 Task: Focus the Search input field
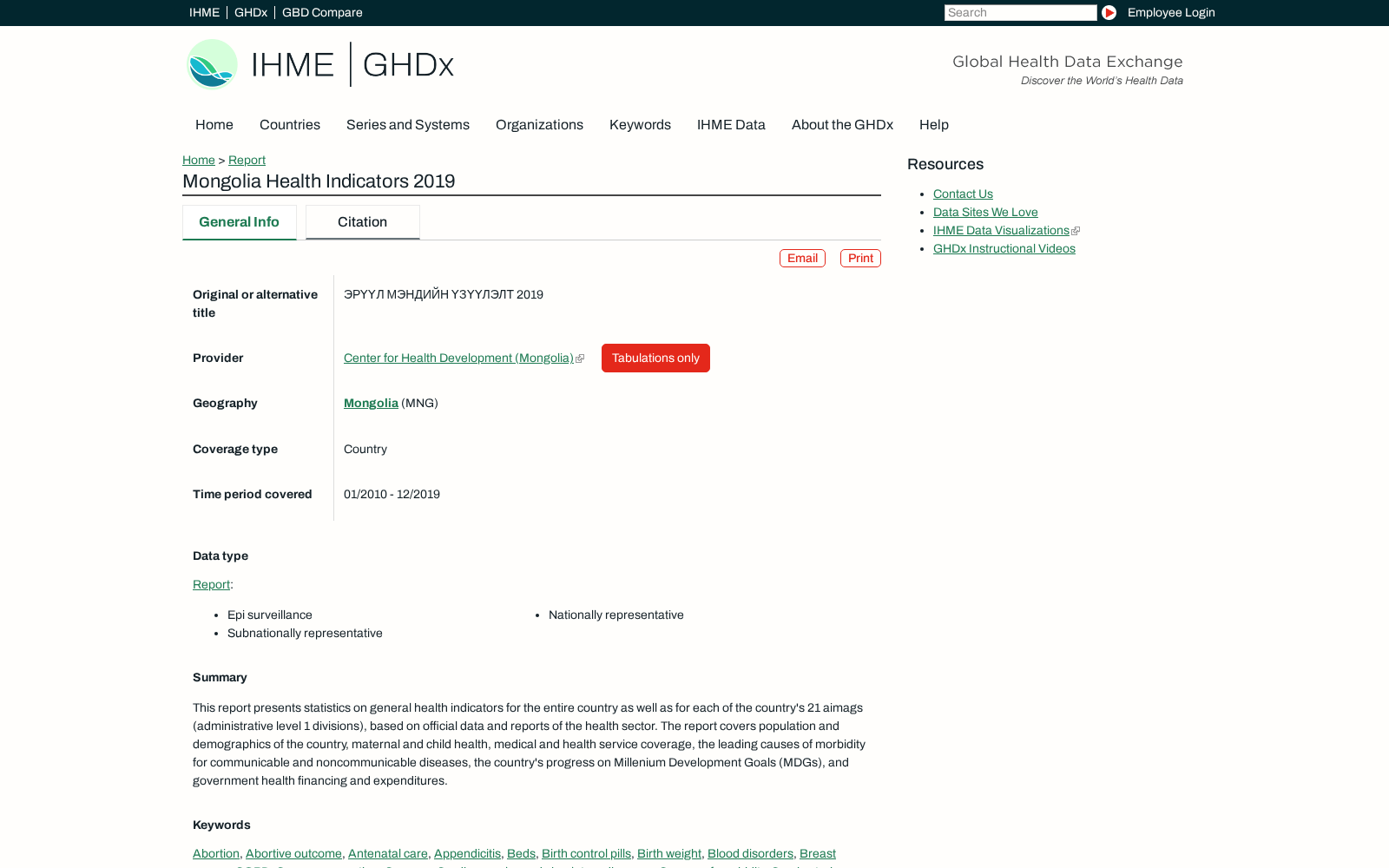pos(1020,12)
